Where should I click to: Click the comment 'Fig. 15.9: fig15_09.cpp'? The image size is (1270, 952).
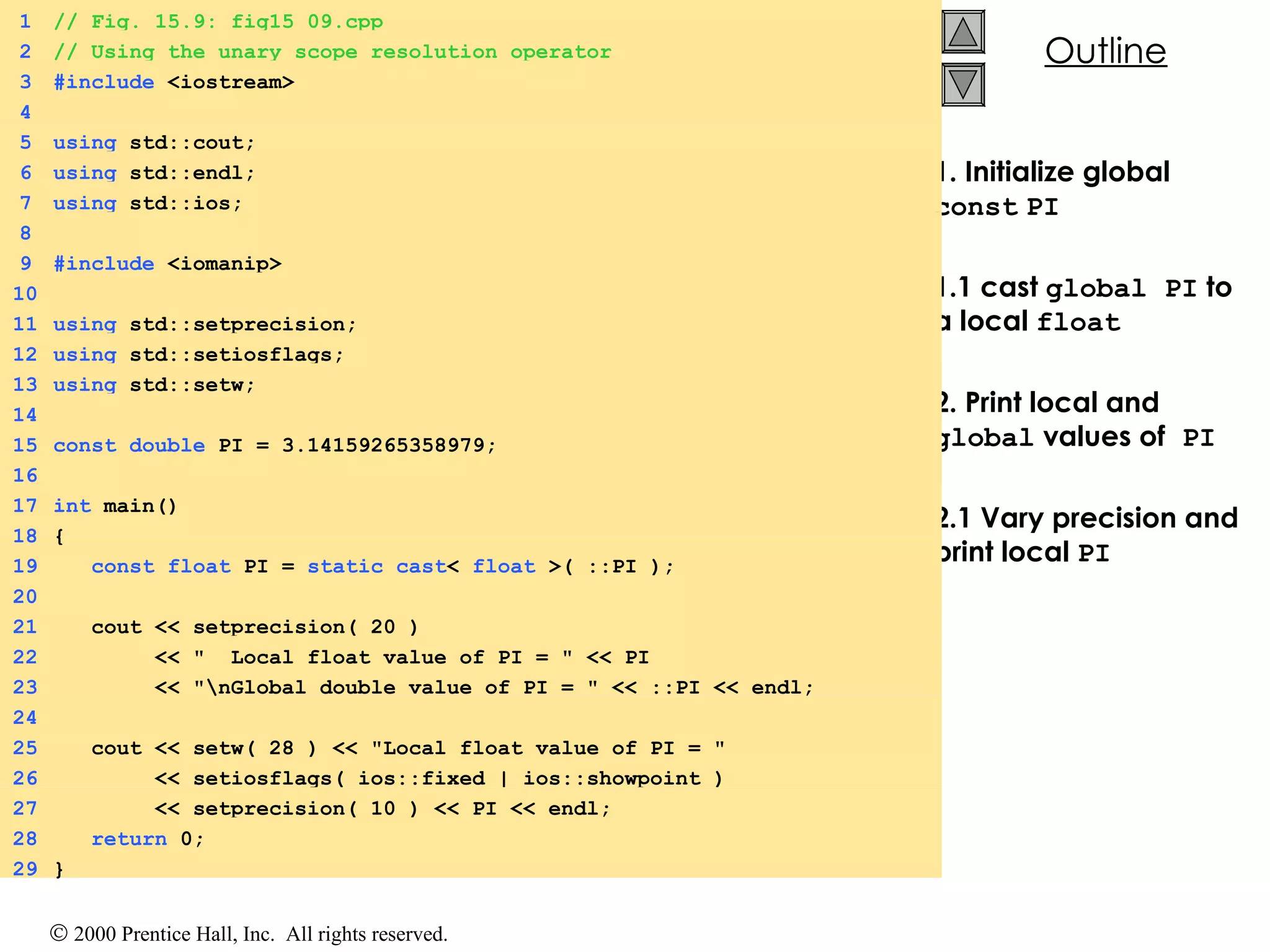pyautogui.click(x=218, y=22)
